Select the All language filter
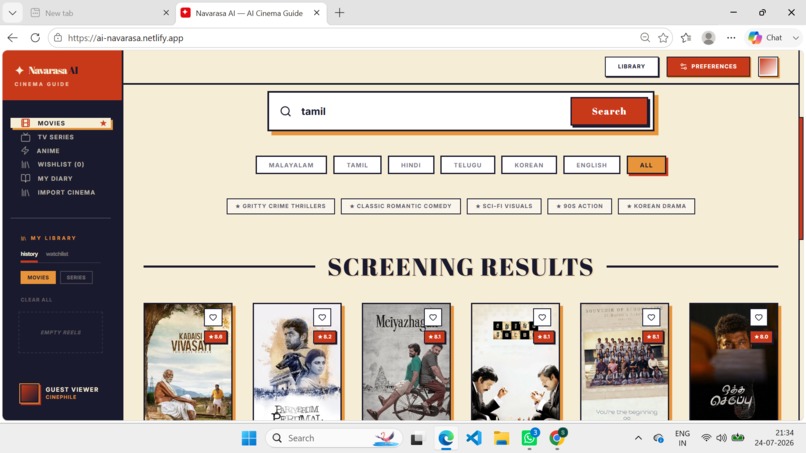 point(646,165)
